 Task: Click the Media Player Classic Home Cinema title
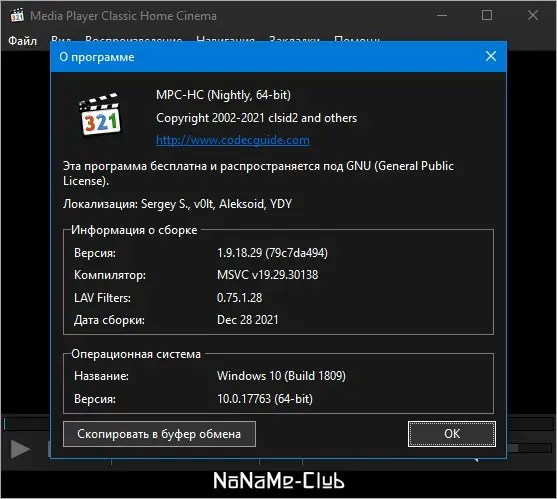tap(123, 16)
